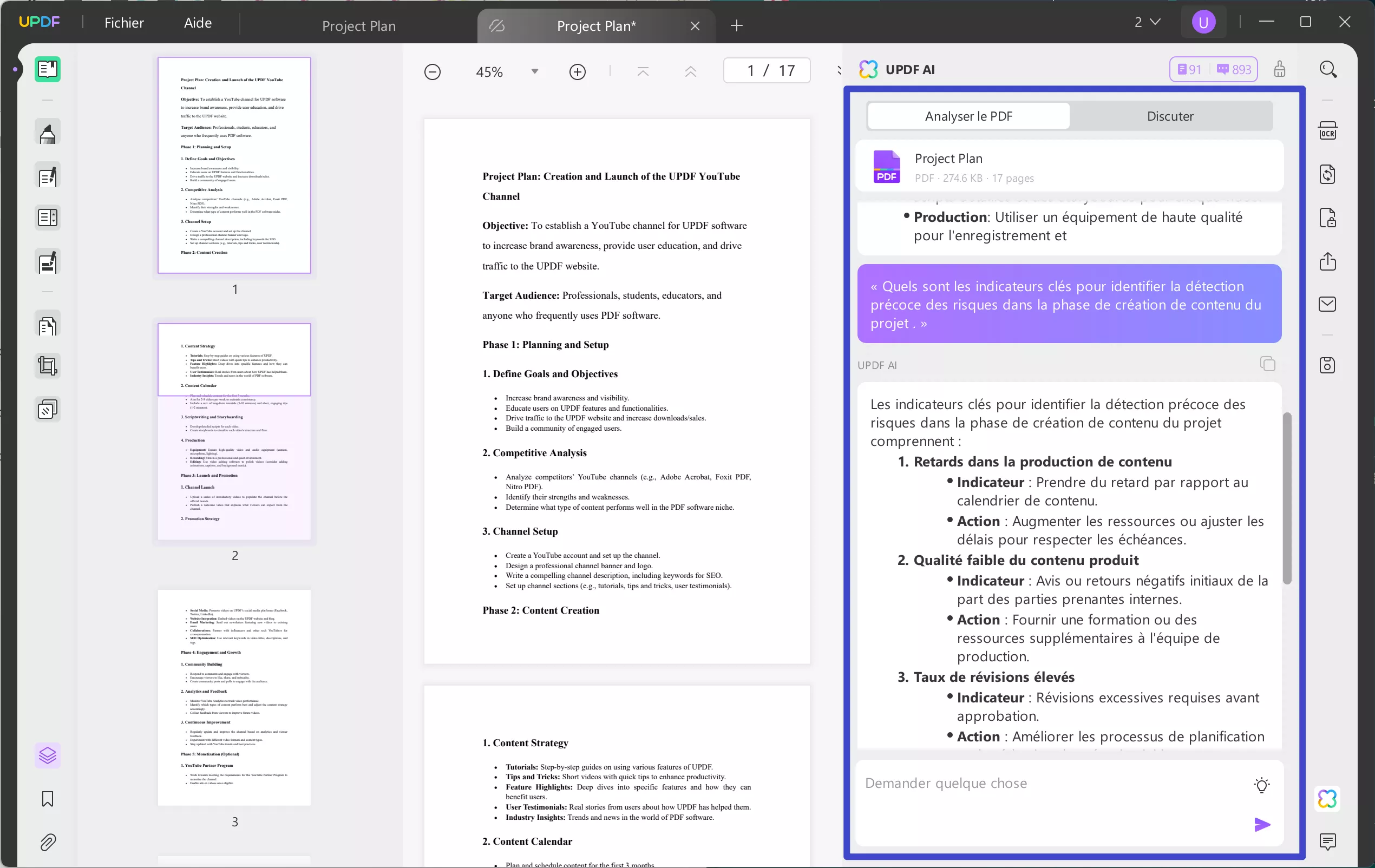Viewport: 1375px width, 868px height.
Task: Open the attachments paperclip icon
Action: coord(48,841)
